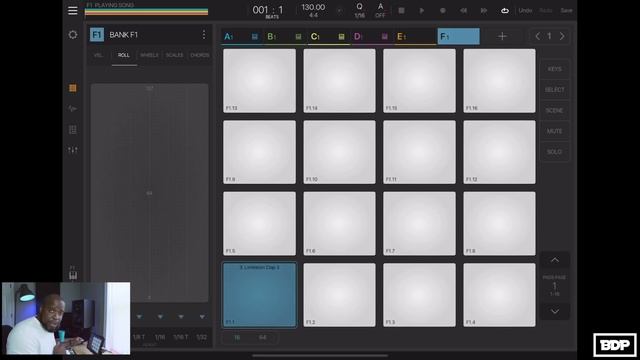The height and width of the screenshot is (360, 640).
Task: Click the fast-forward transport button
Action: [484, 11]
